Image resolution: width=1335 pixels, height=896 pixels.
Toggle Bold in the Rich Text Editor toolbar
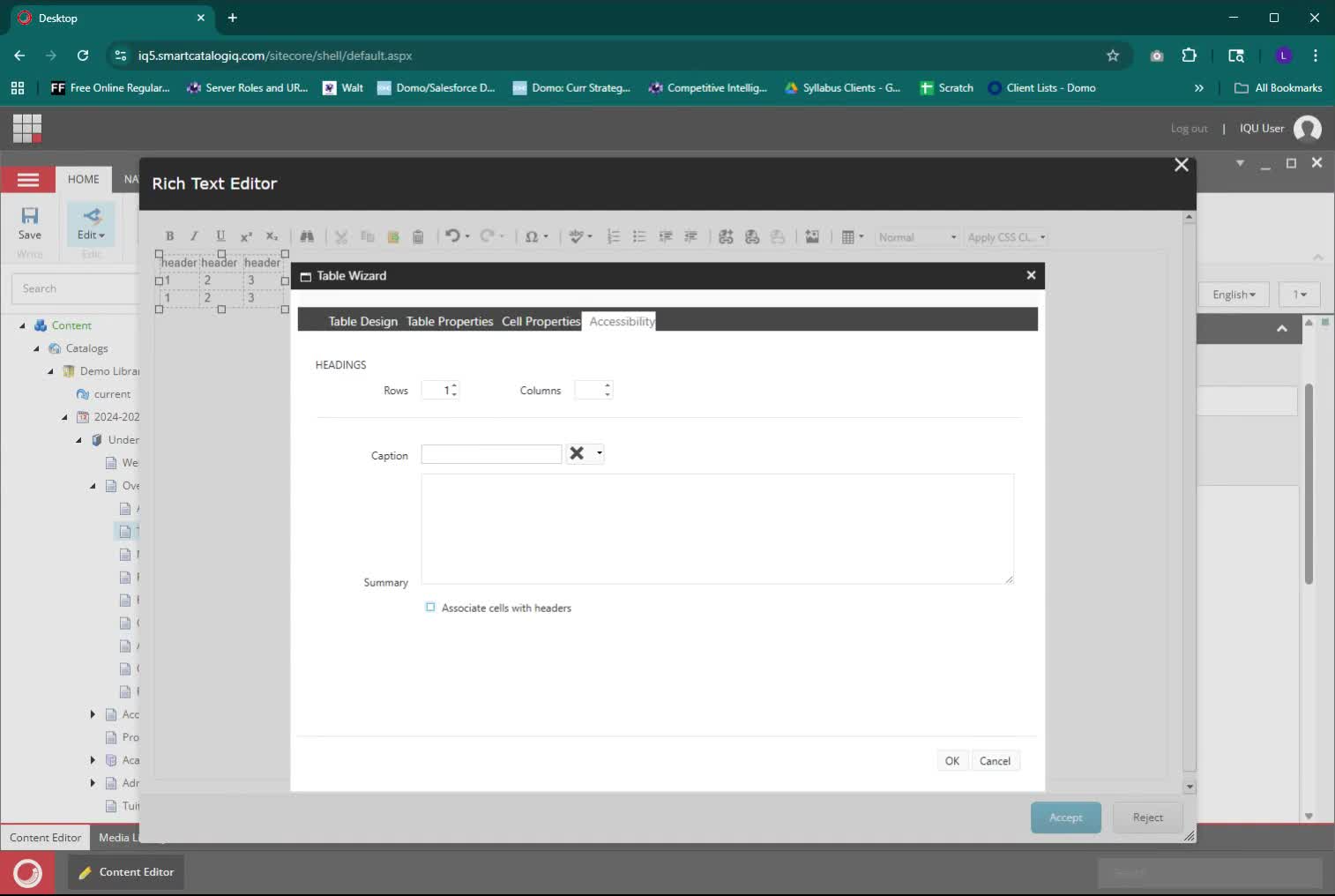point(169,236)
